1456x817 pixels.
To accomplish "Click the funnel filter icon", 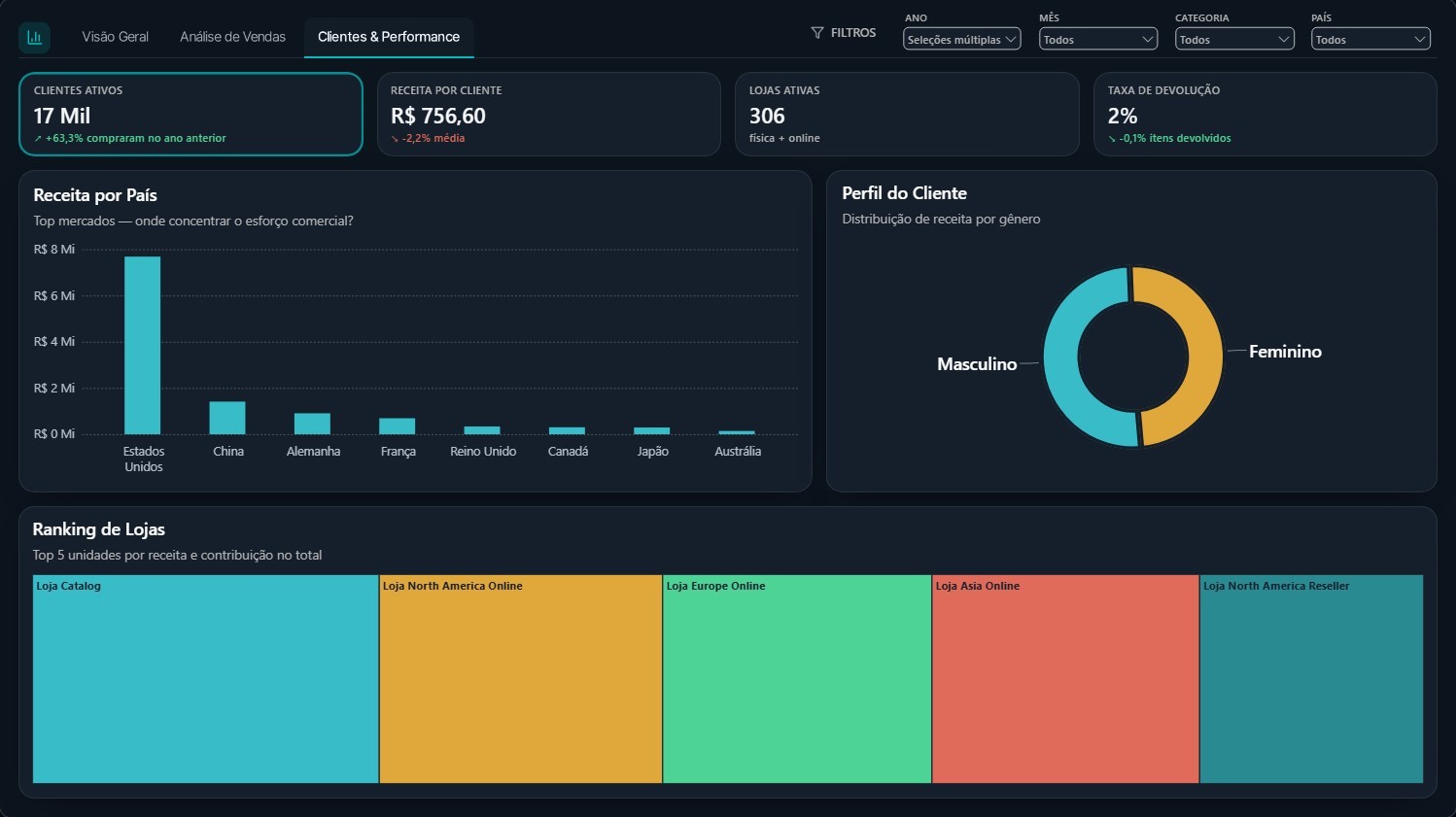I will [817, 33].
